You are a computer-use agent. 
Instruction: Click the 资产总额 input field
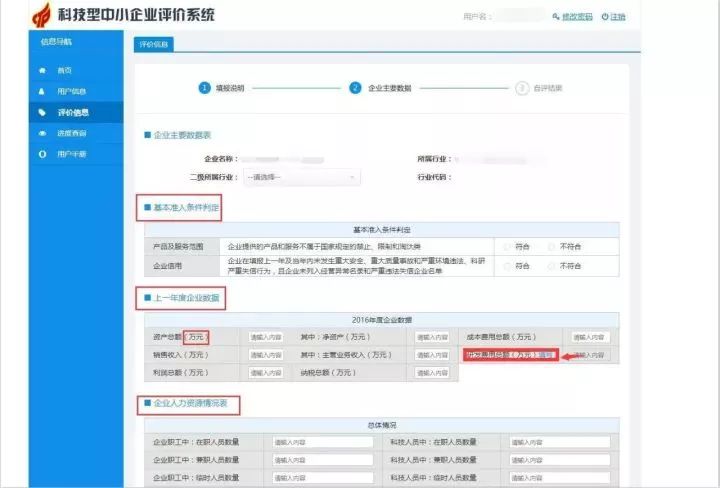264,337
